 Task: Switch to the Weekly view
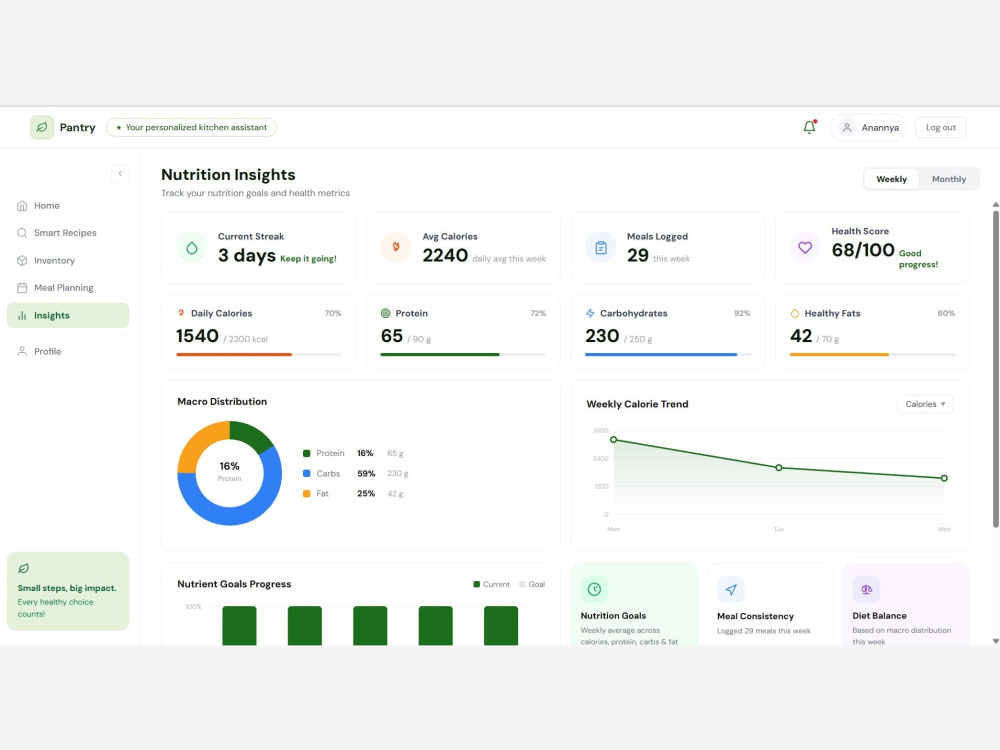(891, 179)
